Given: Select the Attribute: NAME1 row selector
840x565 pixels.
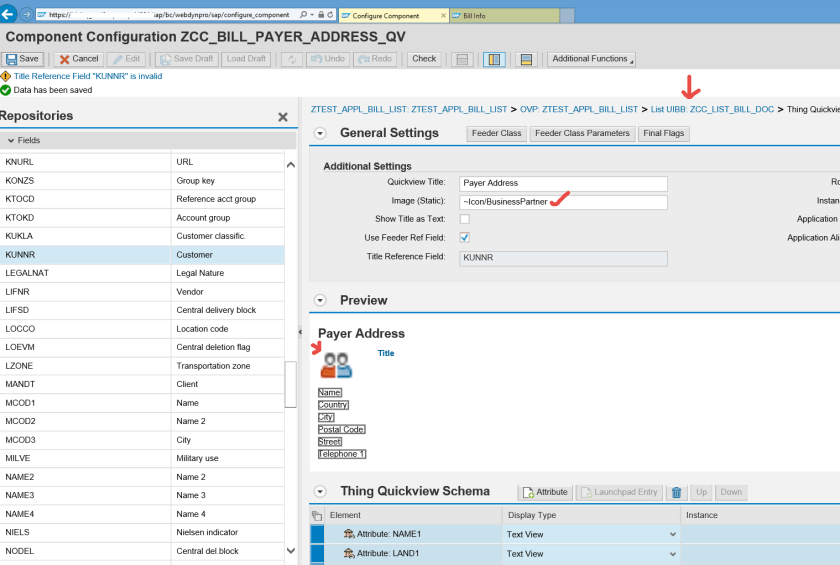Looking at the screenshot, I should (317, 534).
